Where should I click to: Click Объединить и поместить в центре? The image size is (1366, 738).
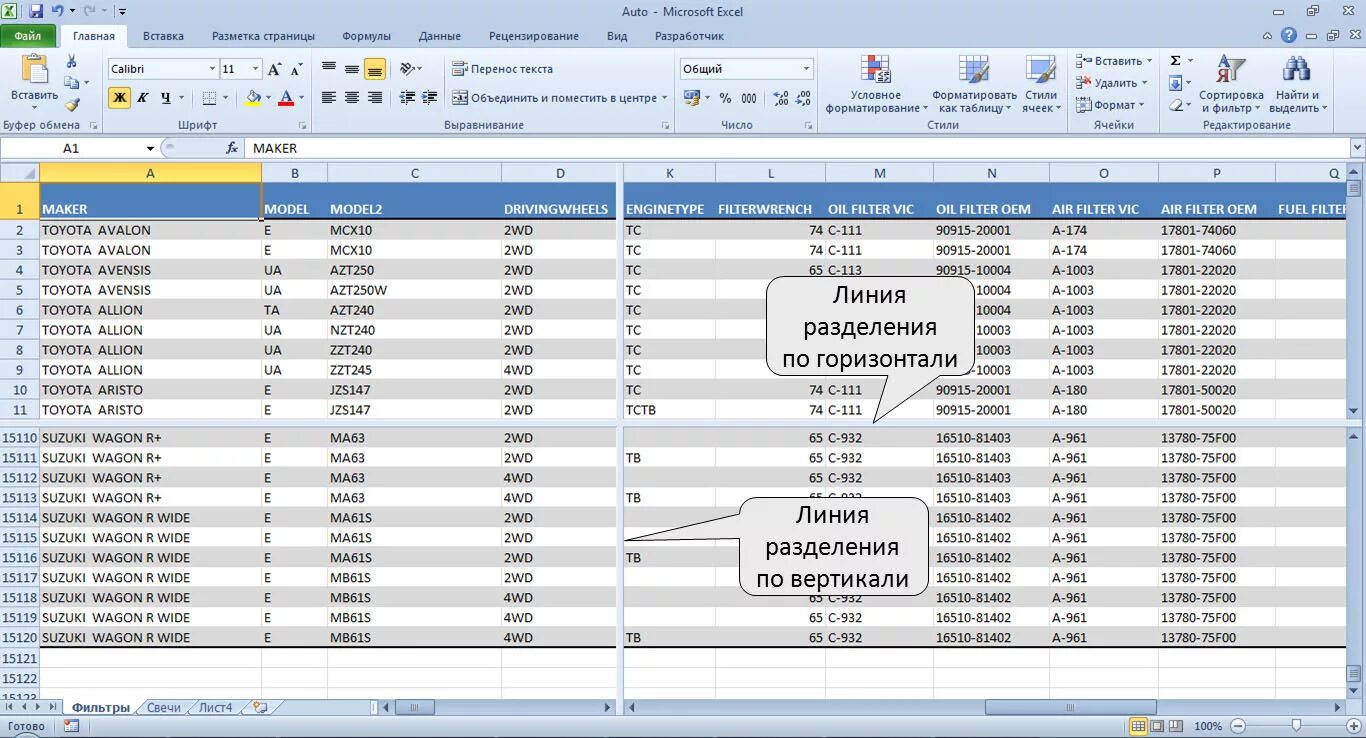tap(555, 98)
